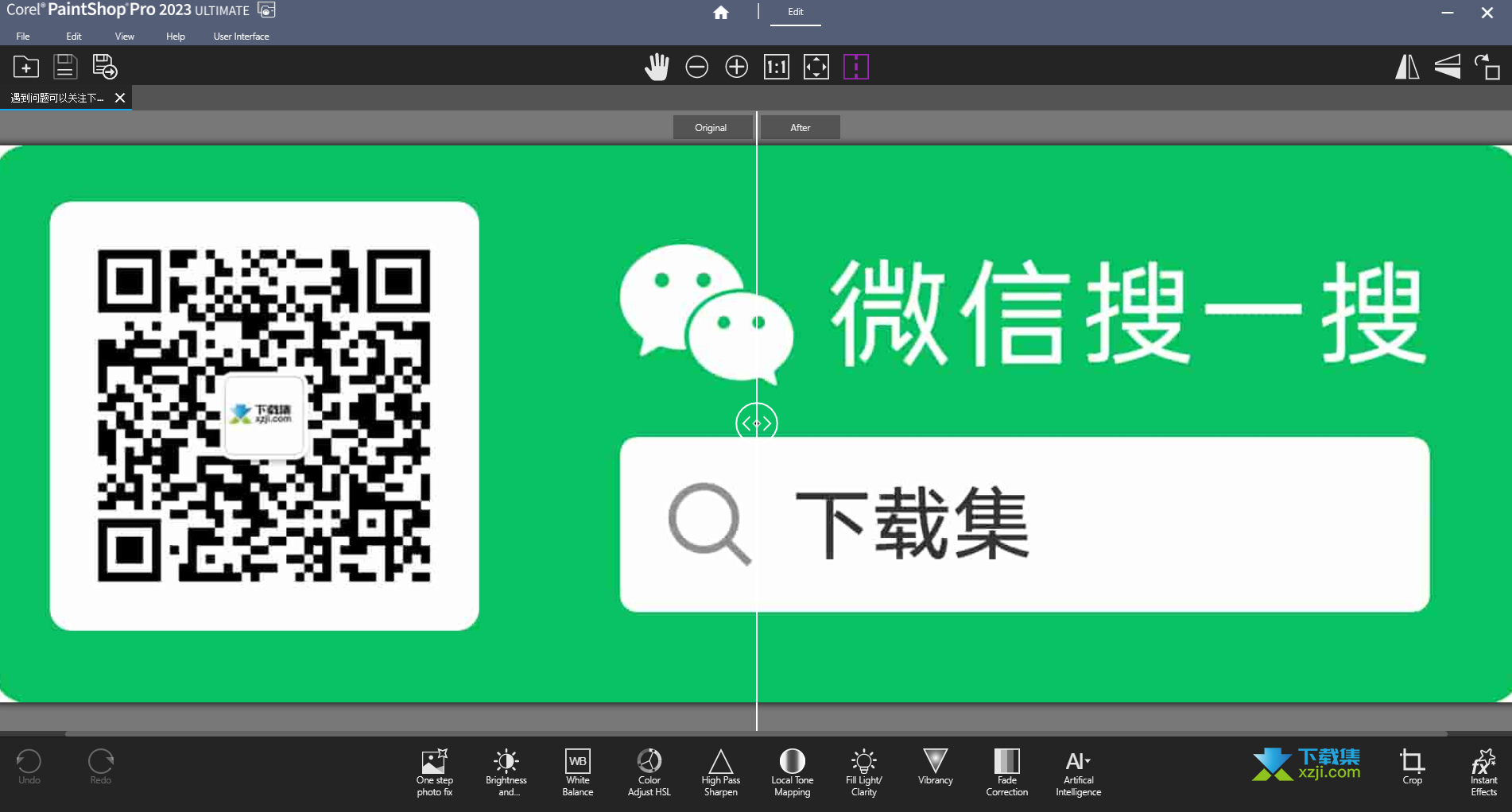The height and width of the screenshot is (812, 1512).
Task: Click the workspace switcher icon beside title
Action: pos(266,10)
